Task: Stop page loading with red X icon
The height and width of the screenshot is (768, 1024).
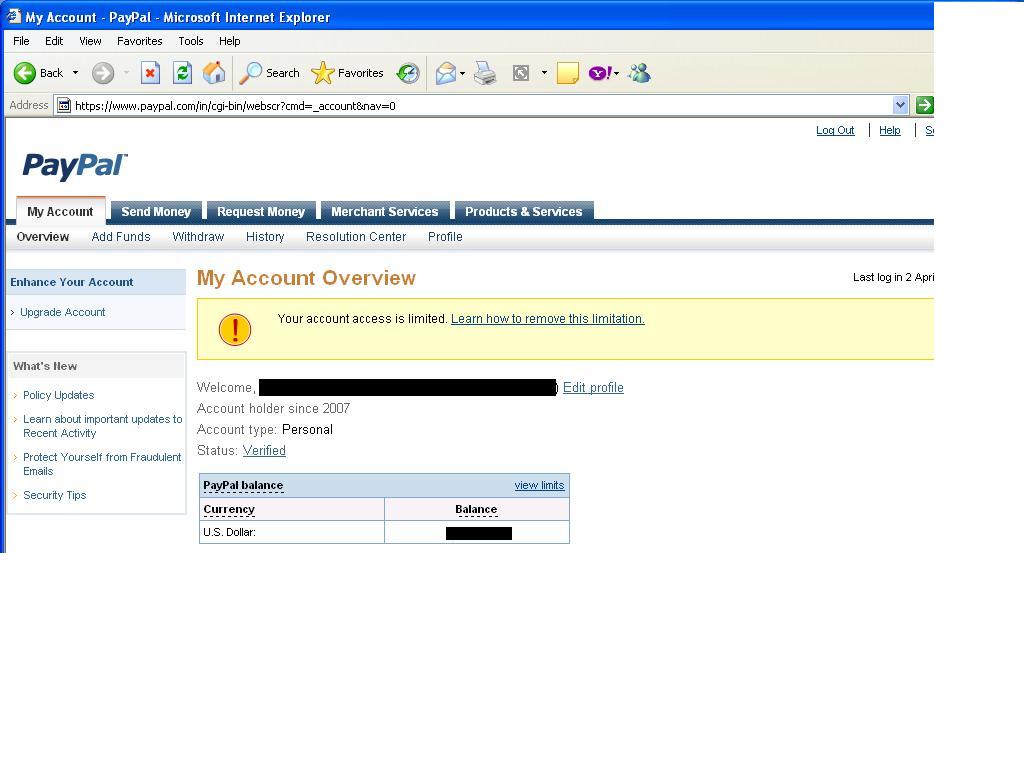Action: 150,73
